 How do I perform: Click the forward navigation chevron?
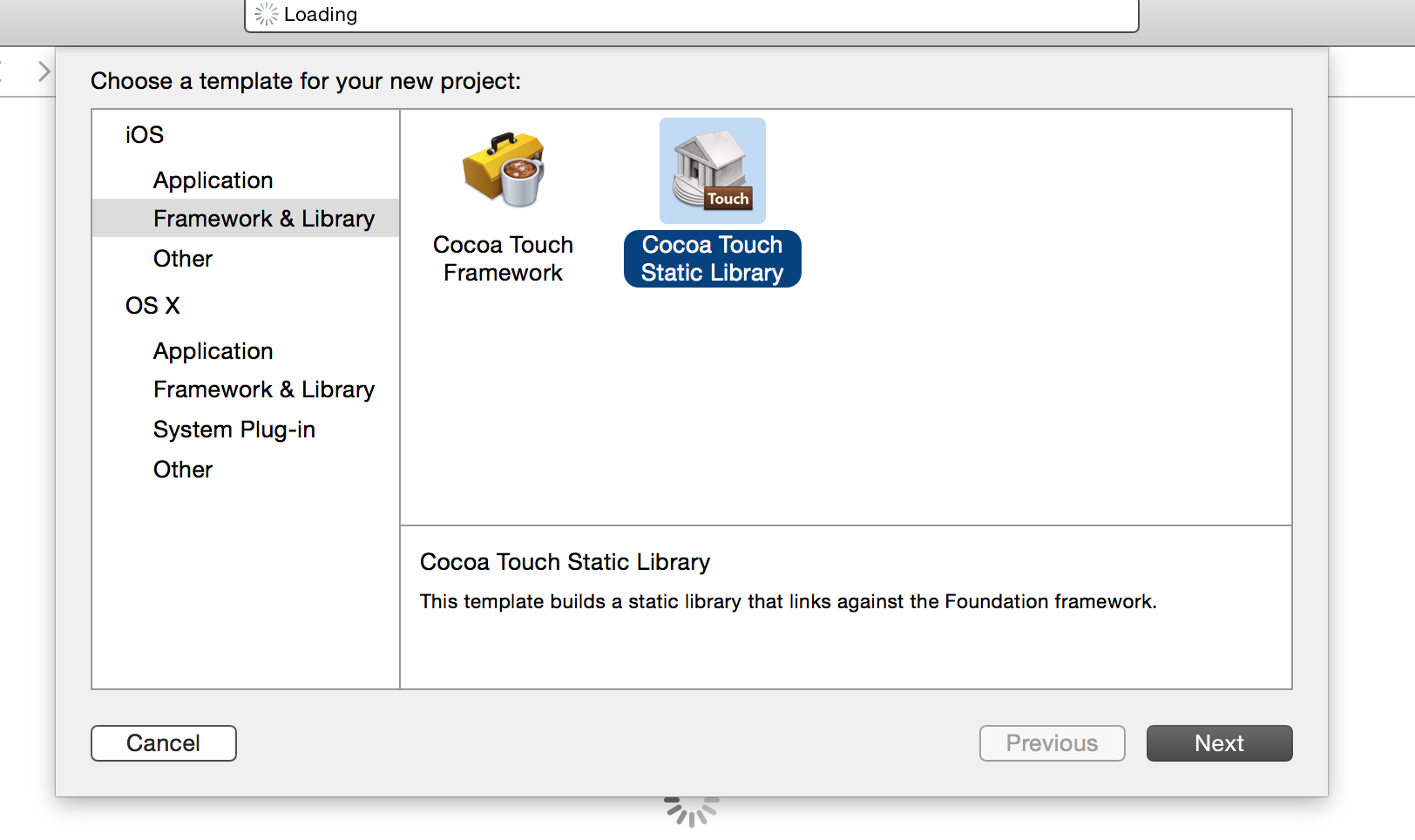coord(44,71)
